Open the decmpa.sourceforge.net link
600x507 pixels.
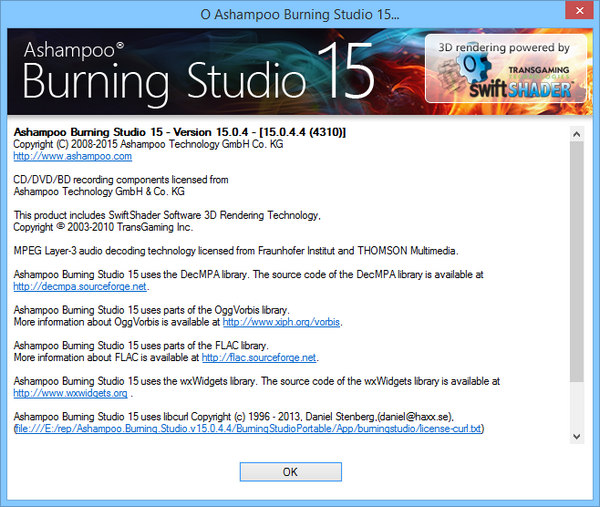point(81,286)
